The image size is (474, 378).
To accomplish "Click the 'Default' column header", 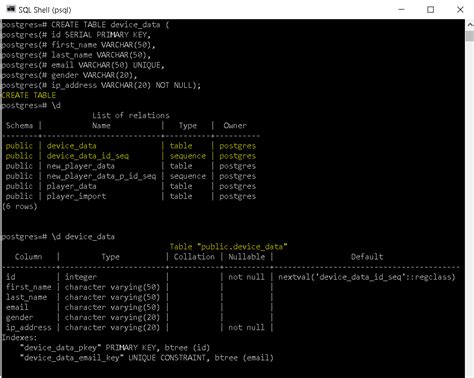I will [x=367, y=257].
